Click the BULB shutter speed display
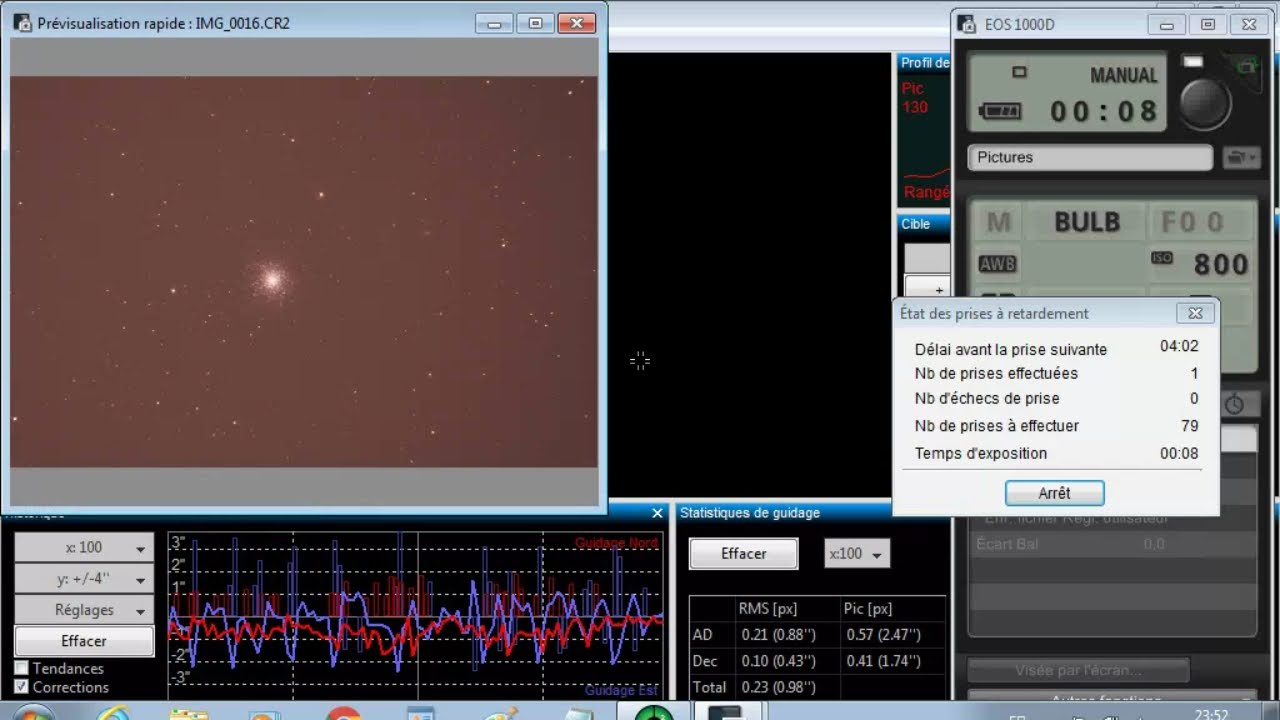The width and height of the screenshot is (1280, 720). click(x=1086, y=221)
